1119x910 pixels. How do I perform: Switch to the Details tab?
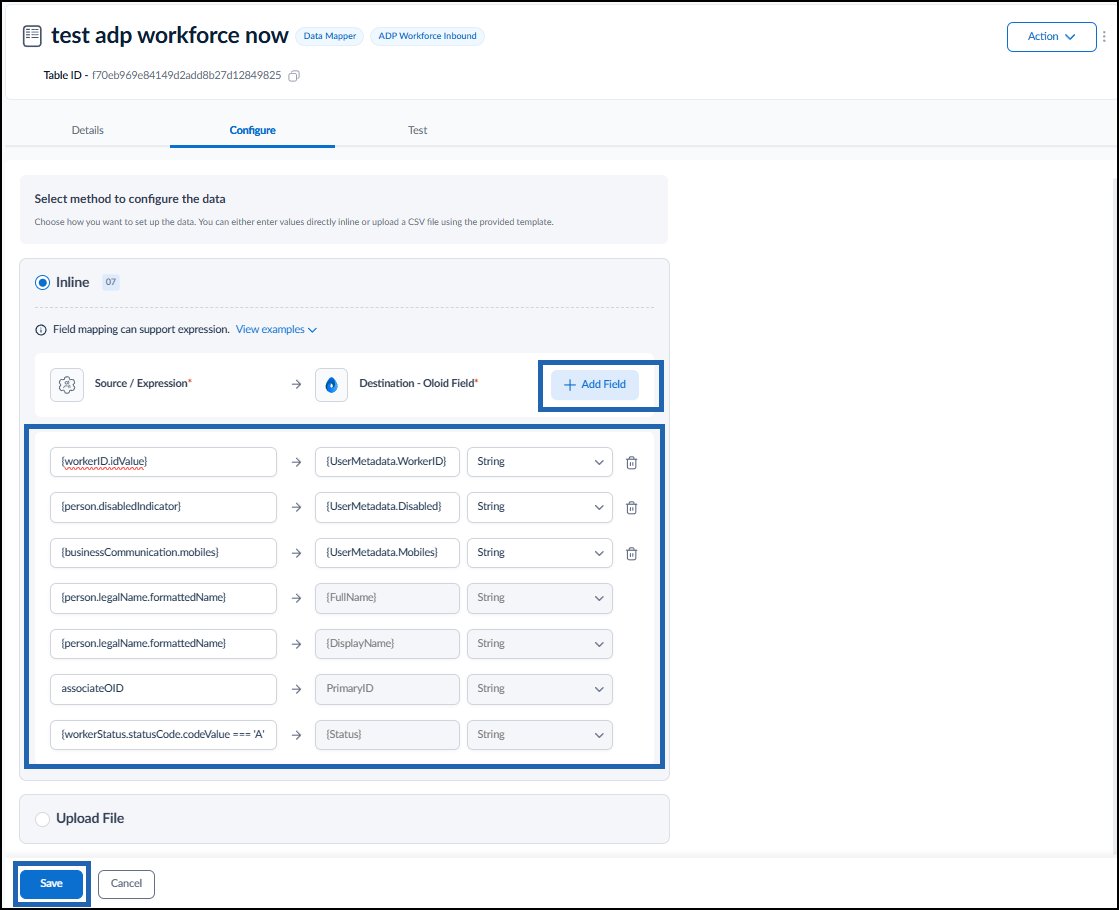click(88, 130)
